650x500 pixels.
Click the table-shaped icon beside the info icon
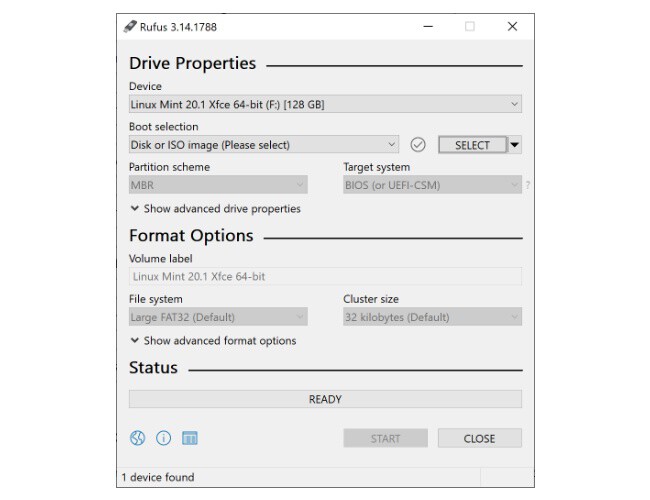[x=189, y=438]
